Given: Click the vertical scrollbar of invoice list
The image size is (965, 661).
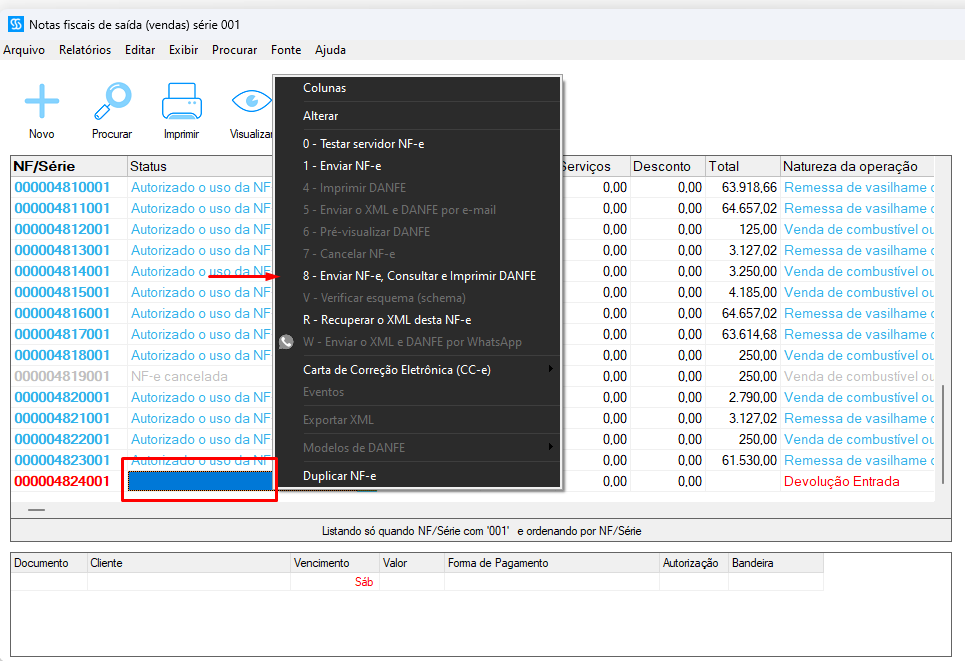Looking at the screenshot, I should (x=943, y=434).
